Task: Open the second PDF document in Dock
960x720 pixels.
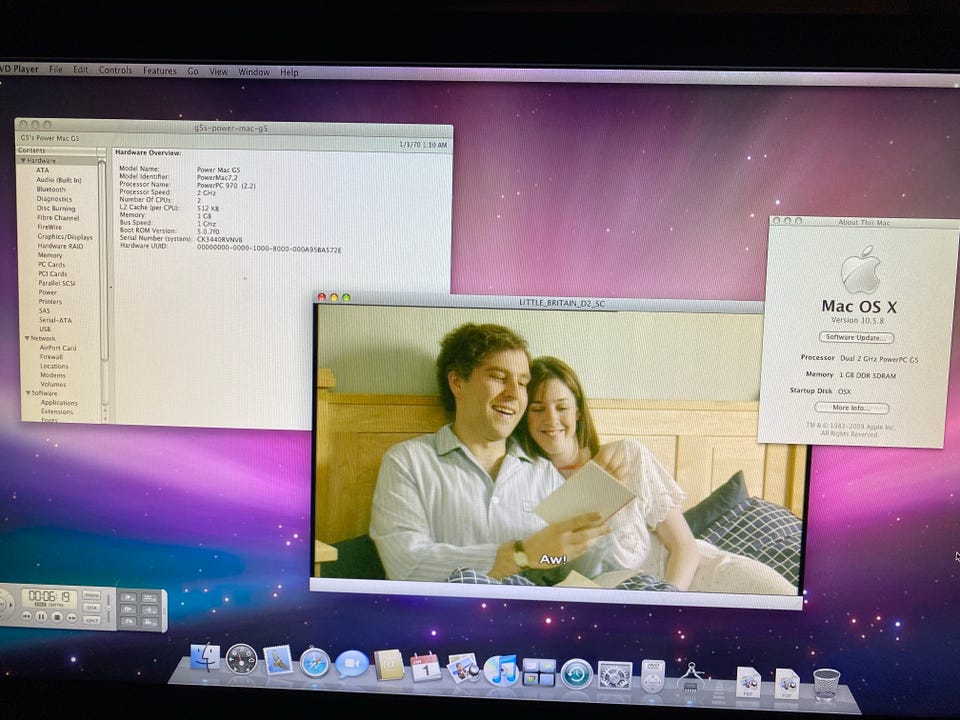Action: coord(787,683)
